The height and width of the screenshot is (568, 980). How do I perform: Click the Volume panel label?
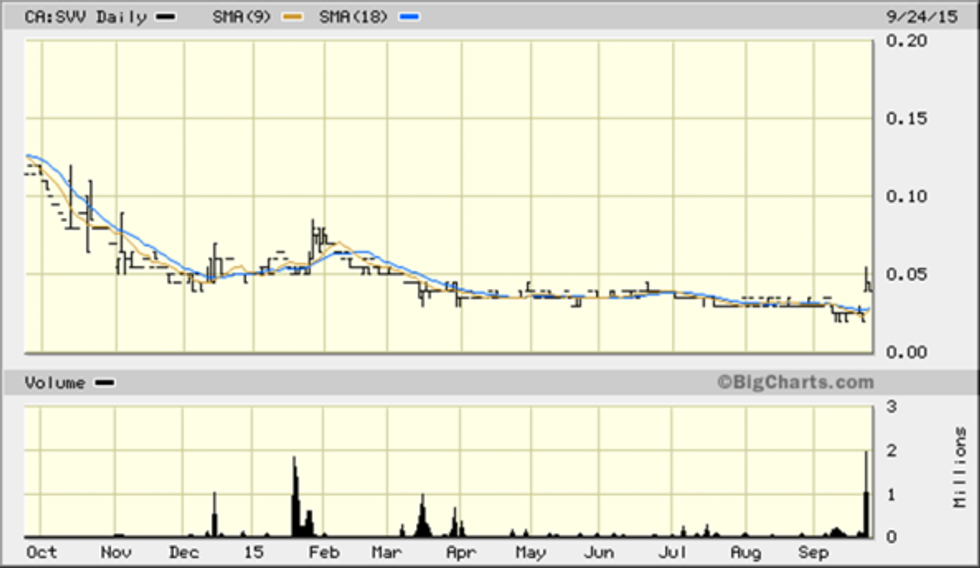55,382
